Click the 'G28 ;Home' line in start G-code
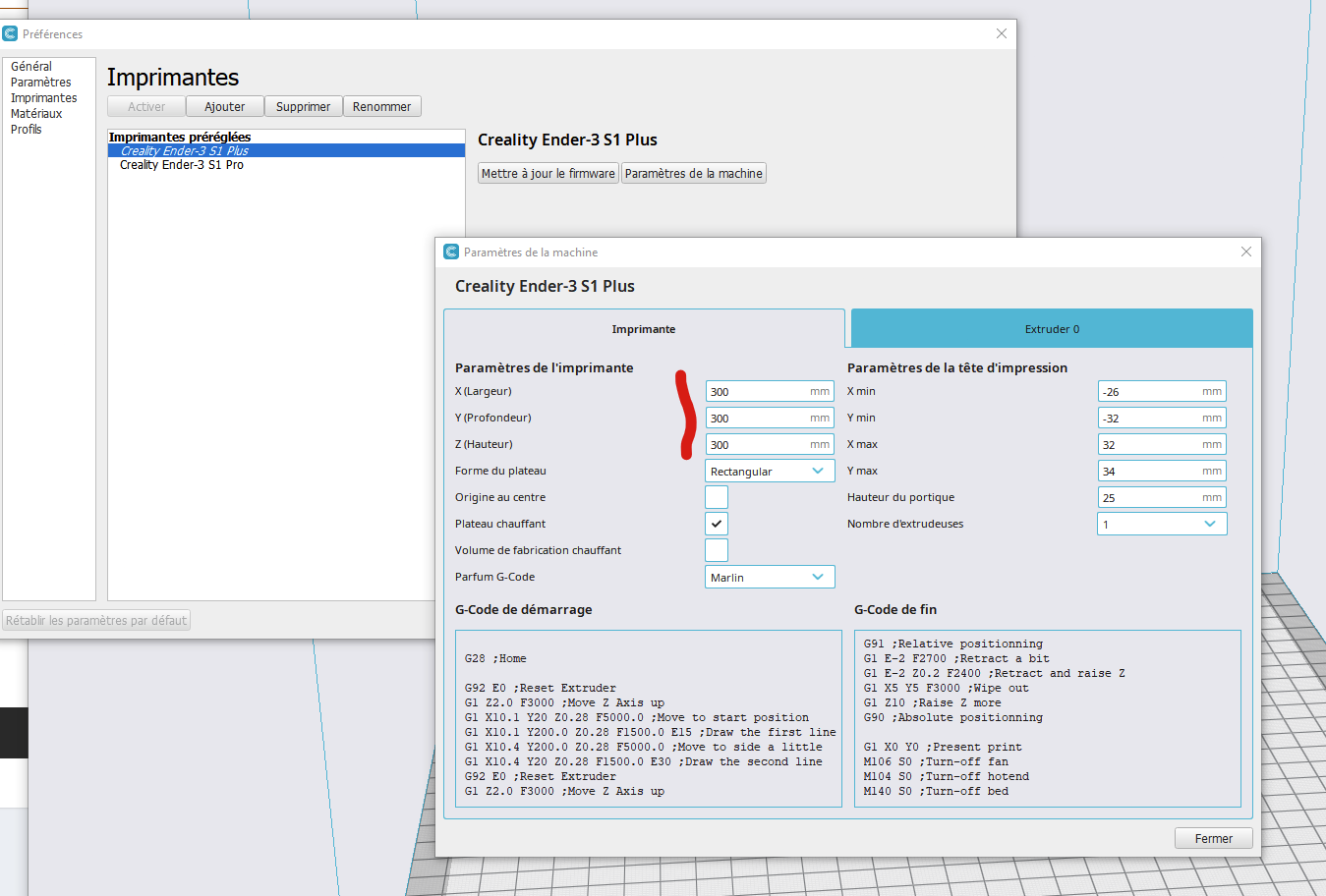Image resolution: width=1326 pixels, height=896 pixels. 495,658
